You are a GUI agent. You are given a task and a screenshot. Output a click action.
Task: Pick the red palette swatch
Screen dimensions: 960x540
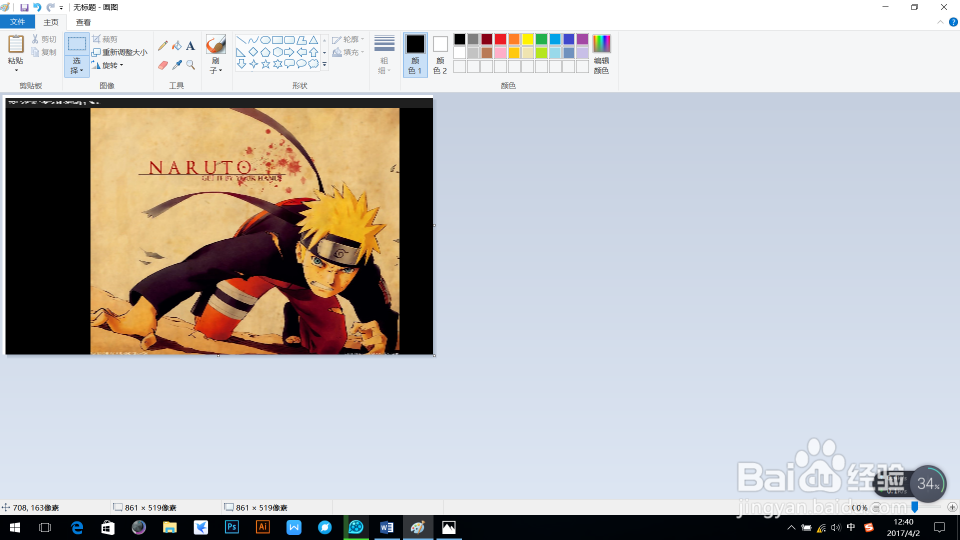point(500,39)
